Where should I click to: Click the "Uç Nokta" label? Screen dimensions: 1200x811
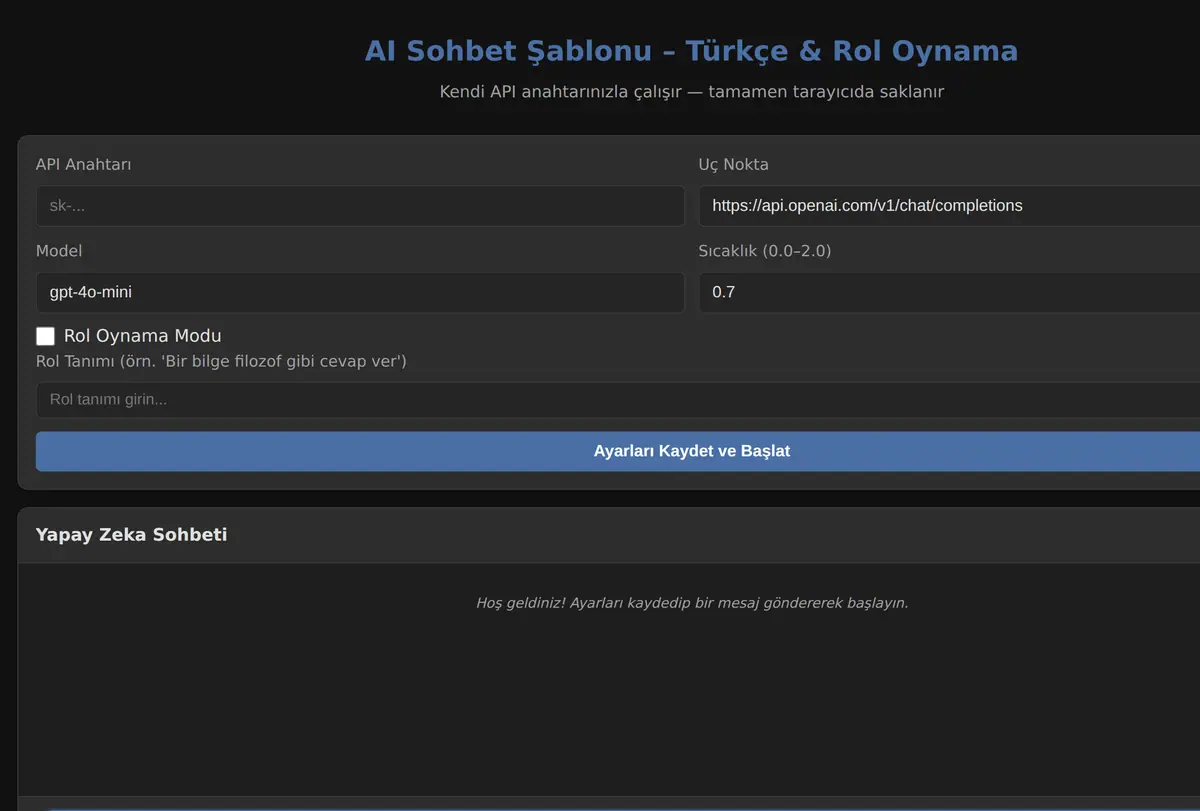[x=733, y=164]
